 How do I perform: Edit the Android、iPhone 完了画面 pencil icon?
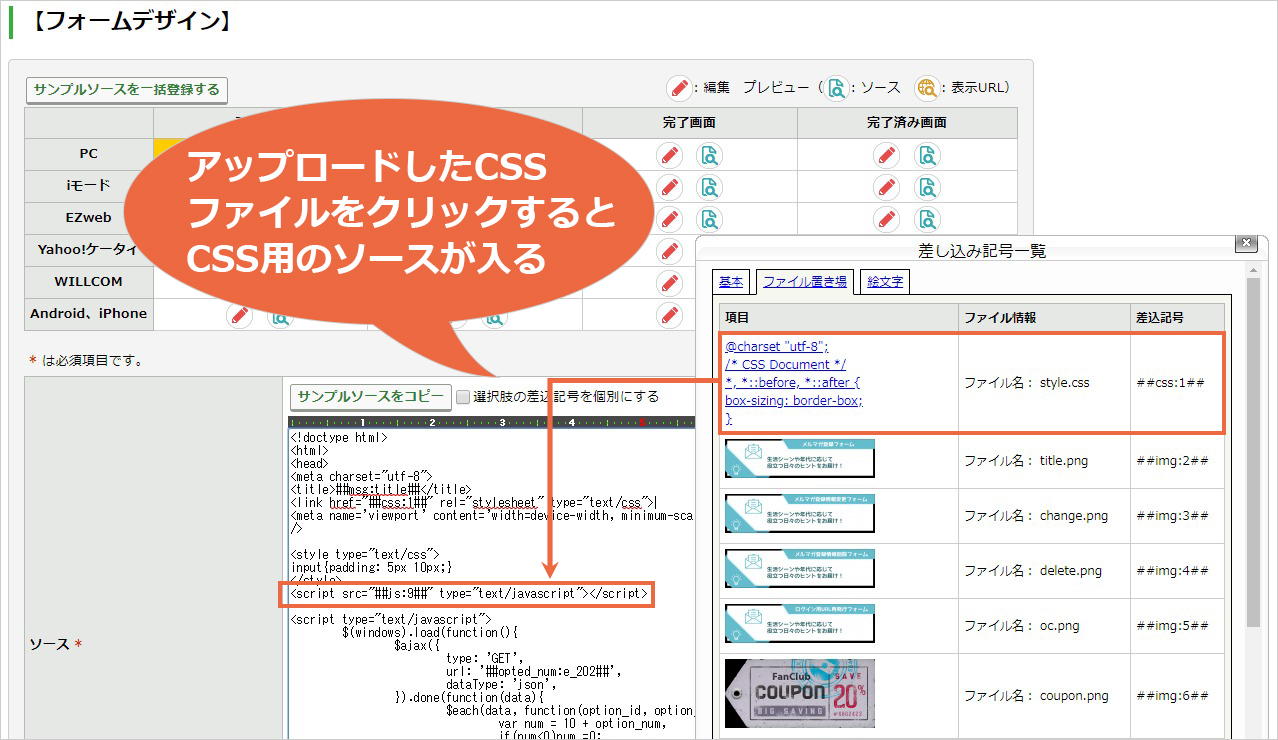click(x=670, y=315)
